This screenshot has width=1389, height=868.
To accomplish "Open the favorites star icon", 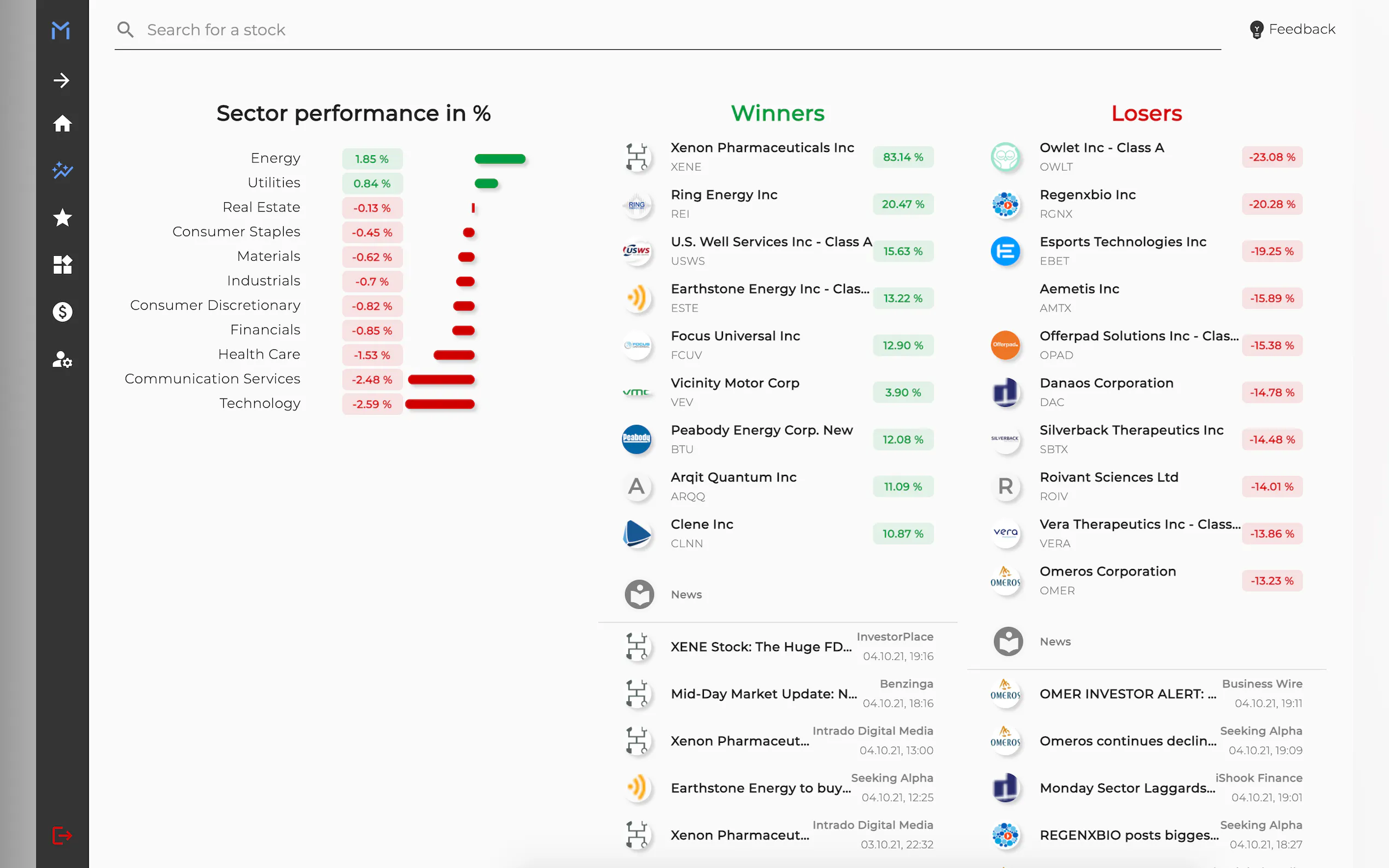I will tap(62, 218).
